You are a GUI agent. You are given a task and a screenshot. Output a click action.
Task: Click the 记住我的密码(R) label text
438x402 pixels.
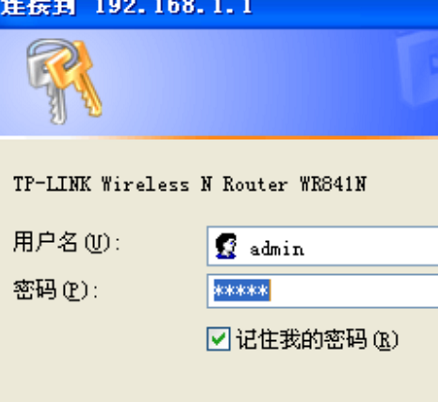pyautogui.click(x=317, y=339)
